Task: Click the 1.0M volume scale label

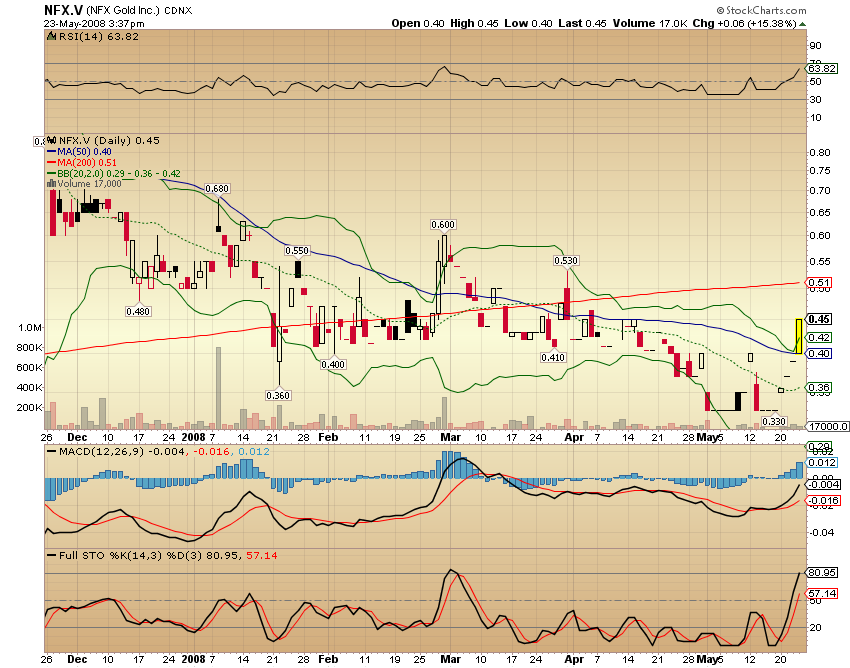Action: (x=30, y=327)
